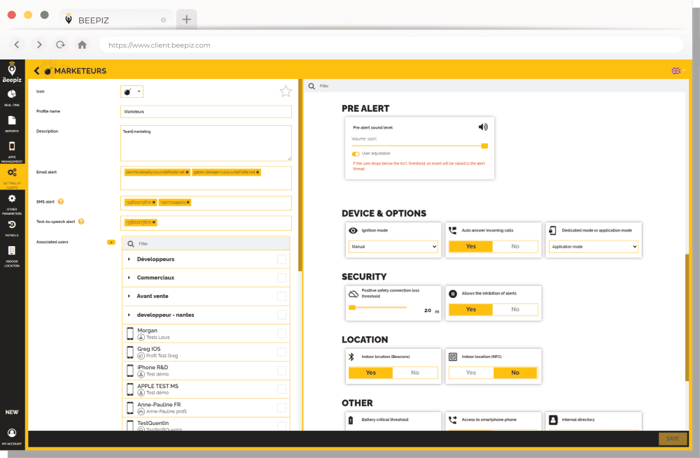Click the Text-to-speech alert field
Image resolution: width=700 pixels, height=458 pixels.
(206, 223)
